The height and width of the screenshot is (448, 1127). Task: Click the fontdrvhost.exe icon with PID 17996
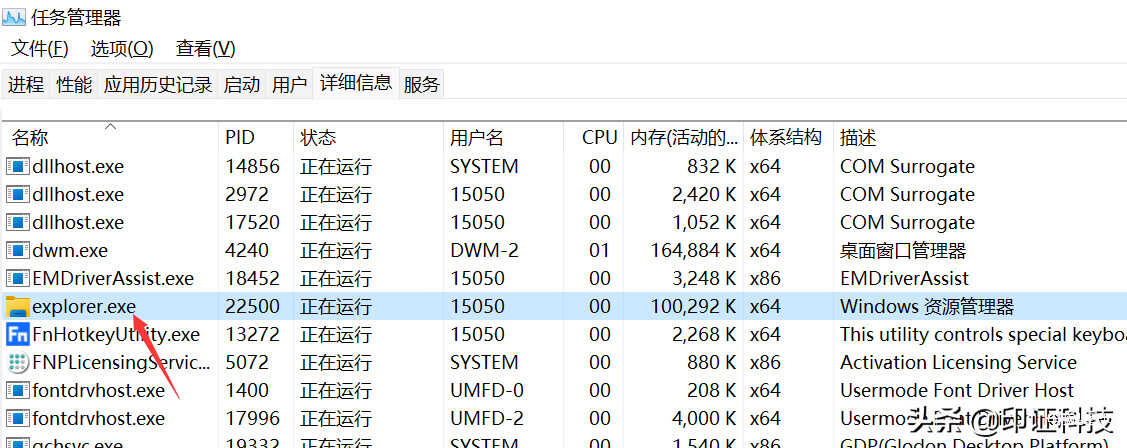17,419
